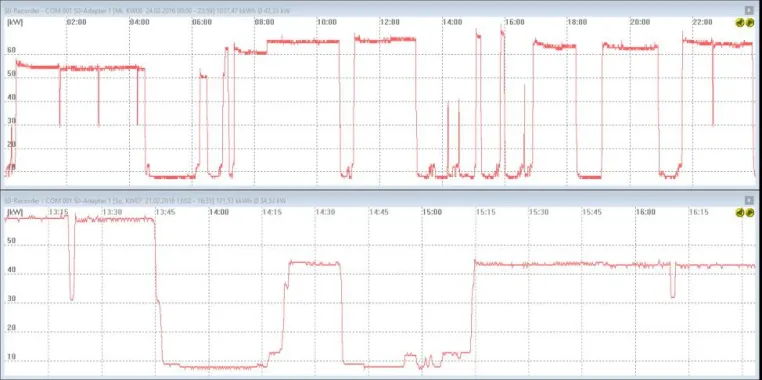The height and width of the screenshot is (380, 762).
Task: Click the 13:45 time label
Action: (x=165, y=212)
